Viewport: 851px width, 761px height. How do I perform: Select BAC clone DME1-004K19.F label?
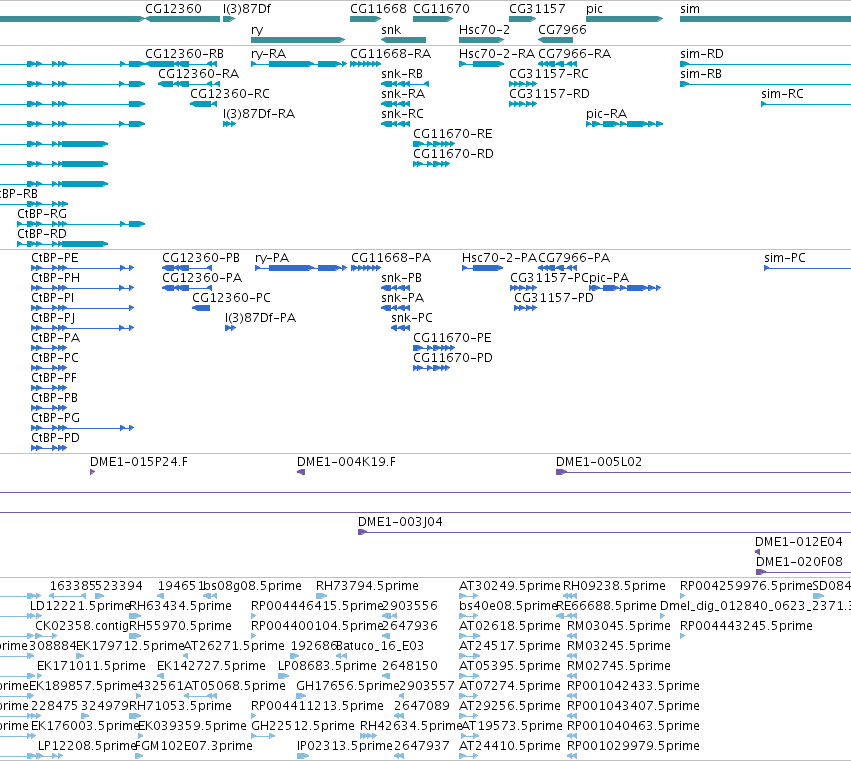[x=346, y=462]
